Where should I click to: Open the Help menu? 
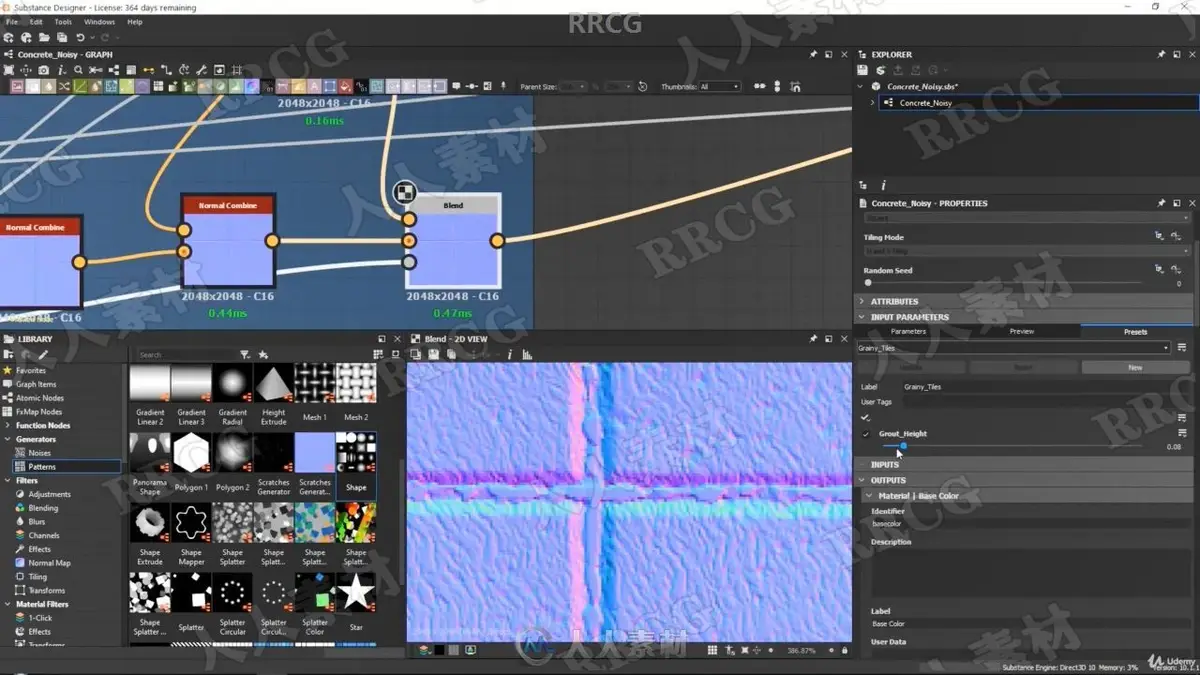134,21
